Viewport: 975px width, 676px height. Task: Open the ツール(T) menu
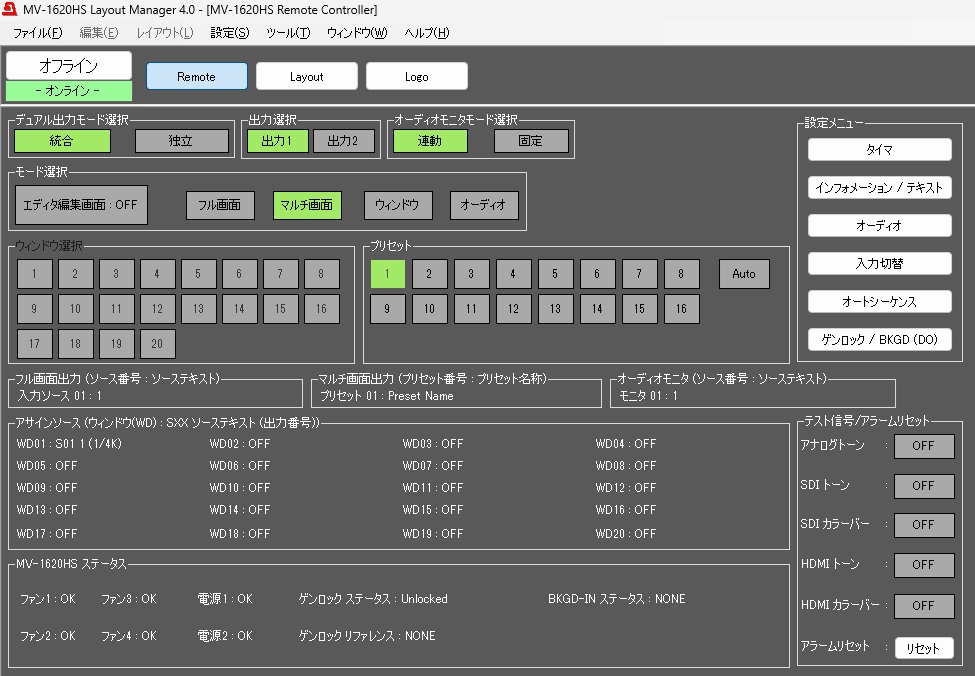point(288,33)
